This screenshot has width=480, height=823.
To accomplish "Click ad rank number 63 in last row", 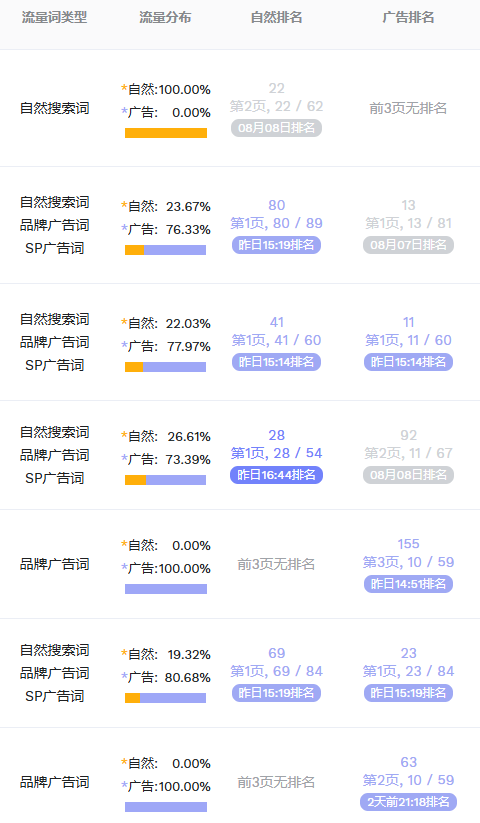I will [x=408, y=762].
